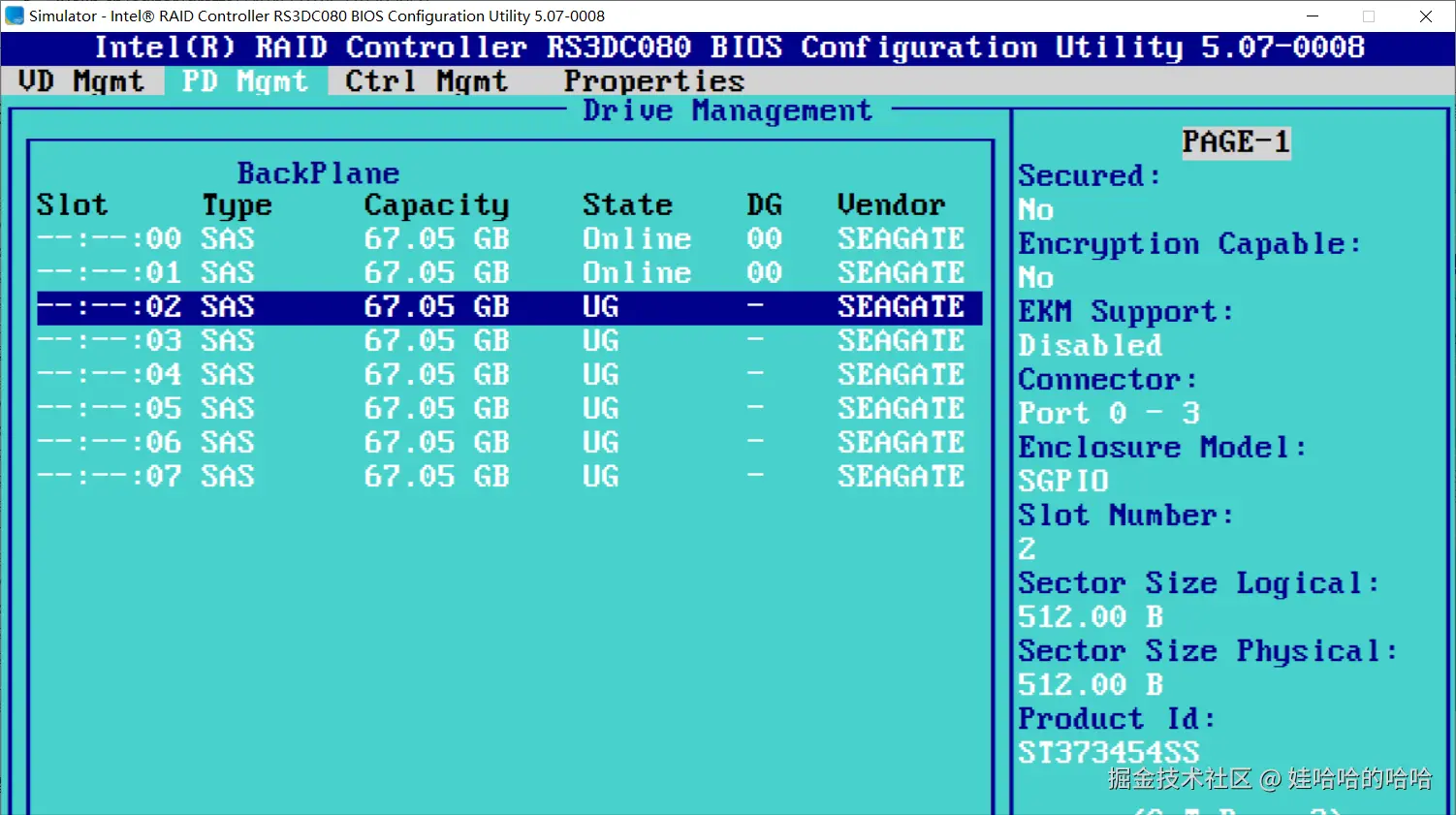This screenshot has width=1456, height=815.
Task: Click the ST373454SS product value
Action: [x=1108, y=752]
